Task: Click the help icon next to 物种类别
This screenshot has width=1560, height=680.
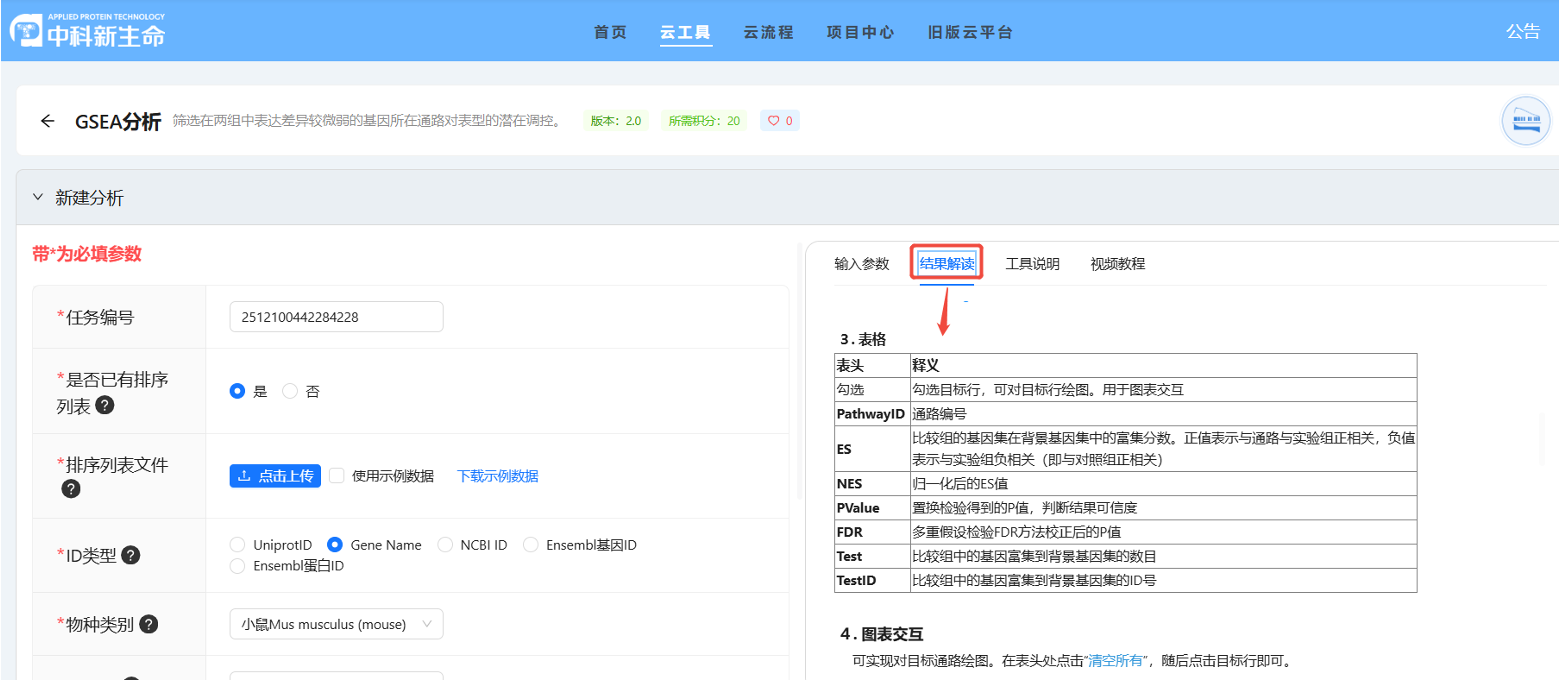Action: (x=147, y=624)
